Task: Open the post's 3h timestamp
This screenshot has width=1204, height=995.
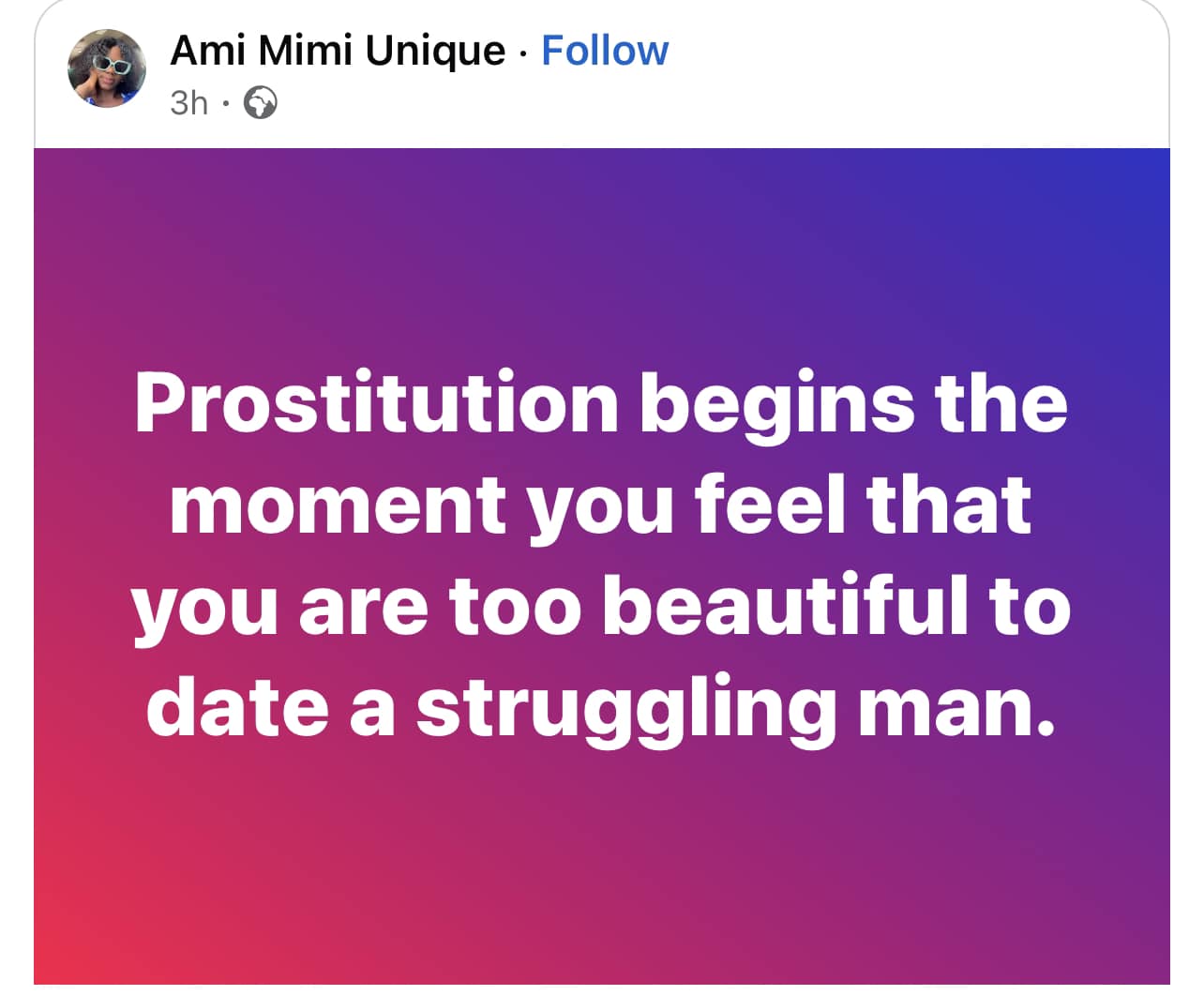Action: click(x=188, y=102)
